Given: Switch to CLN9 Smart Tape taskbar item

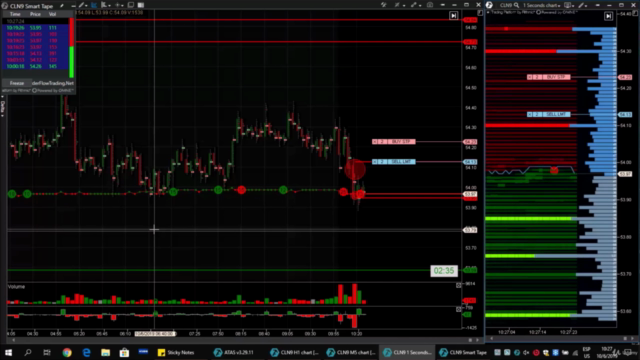Looking at the screenshot, I should pos(464,352).
